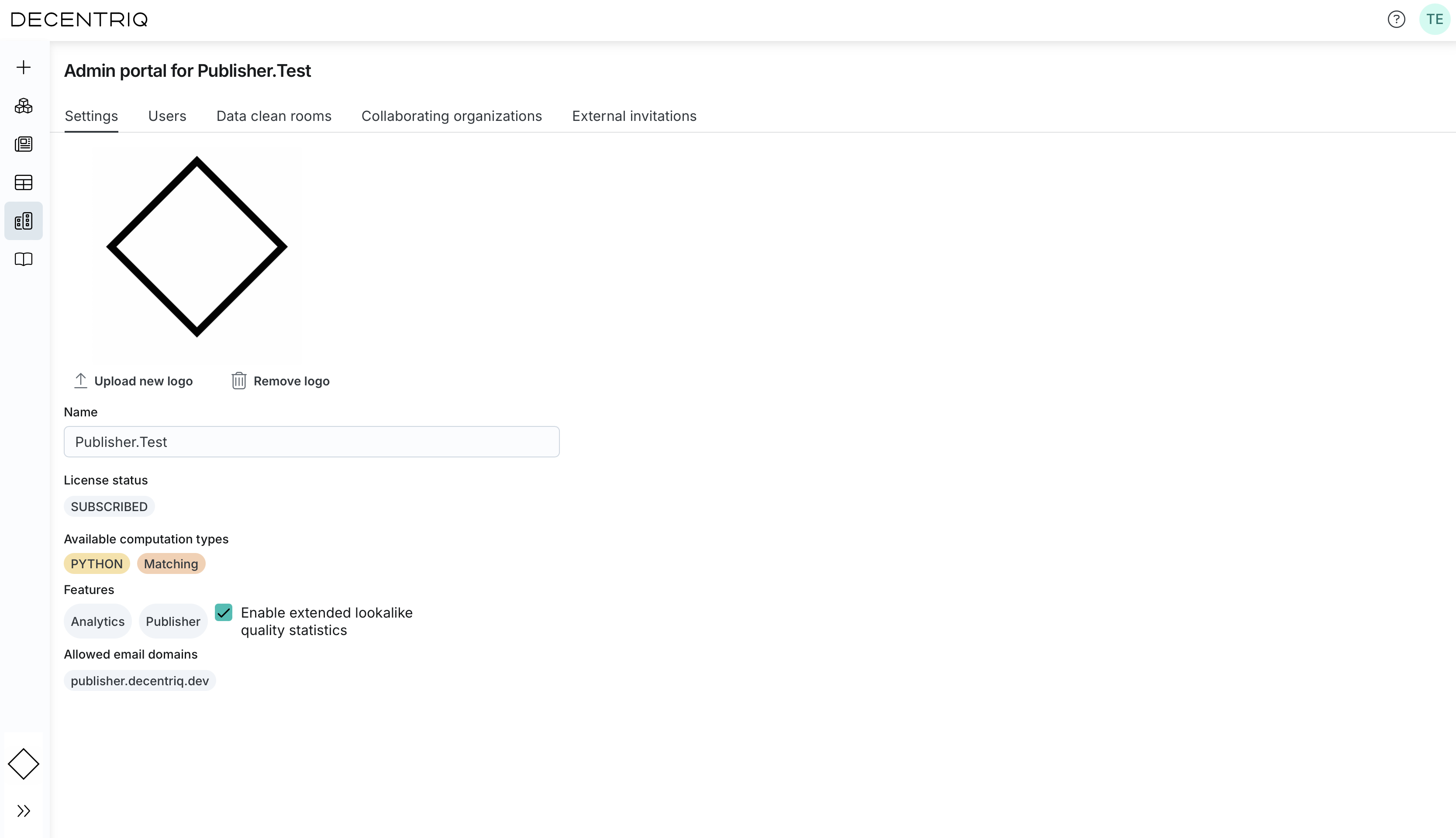
Task: Click the PYTHON computation type chip
Action: [97, 564]
